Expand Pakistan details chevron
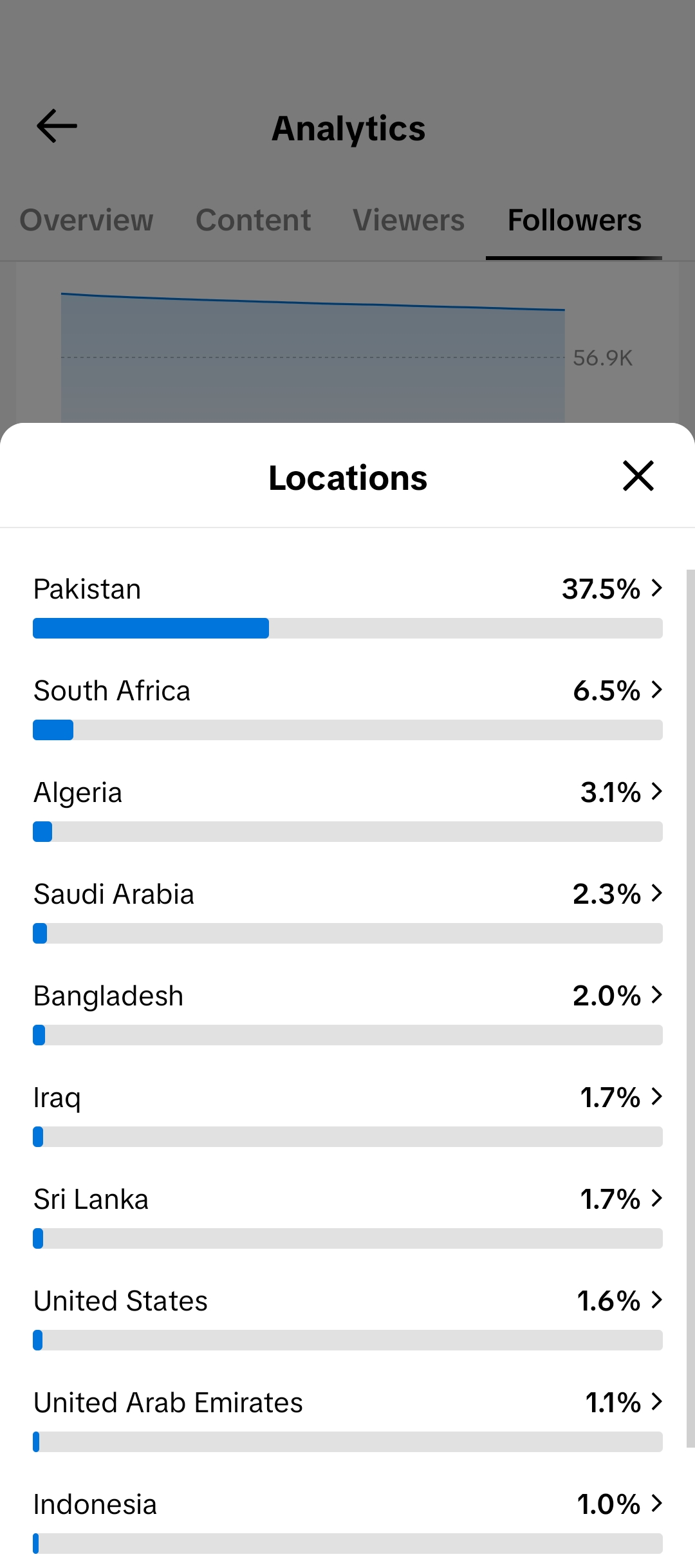 656,588
